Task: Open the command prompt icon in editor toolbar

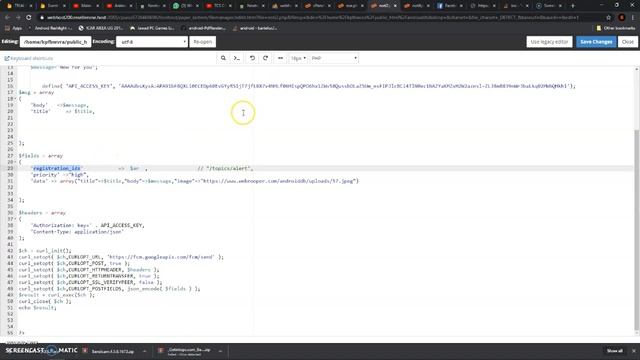Action: pyautogui.click(x=237, y=58)
